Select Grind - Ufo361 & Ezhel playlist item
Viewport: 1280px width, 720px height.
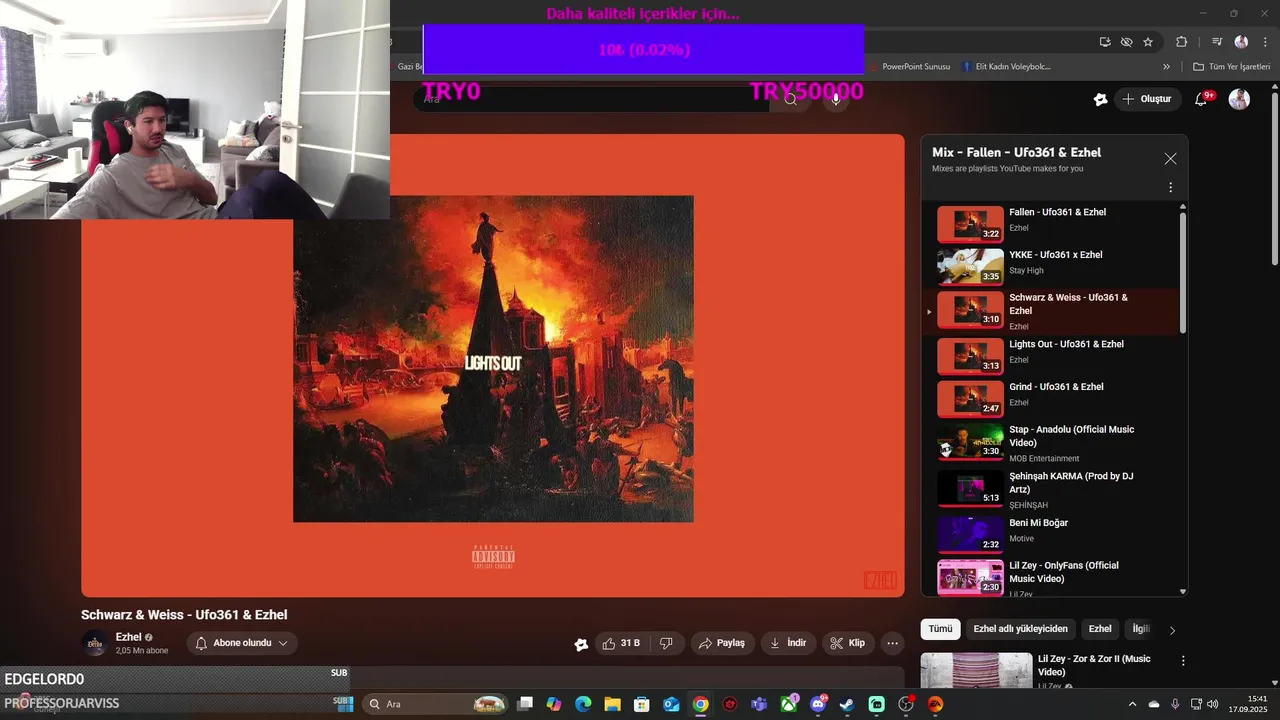coord(1052,399)
